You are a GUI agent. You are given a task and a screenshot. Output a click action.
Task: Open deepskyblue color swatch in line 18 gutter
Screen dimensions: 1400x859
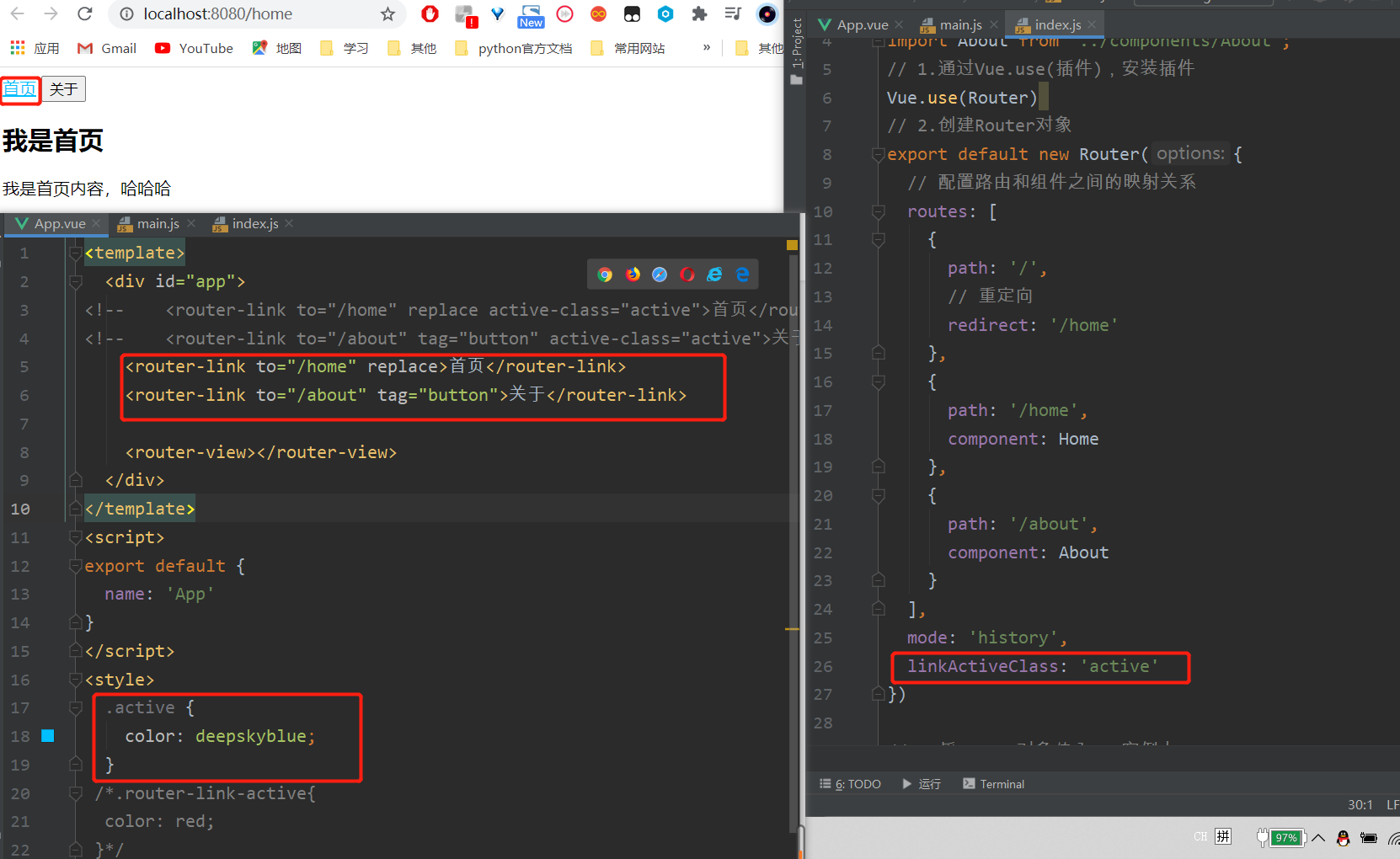point(48,736)
